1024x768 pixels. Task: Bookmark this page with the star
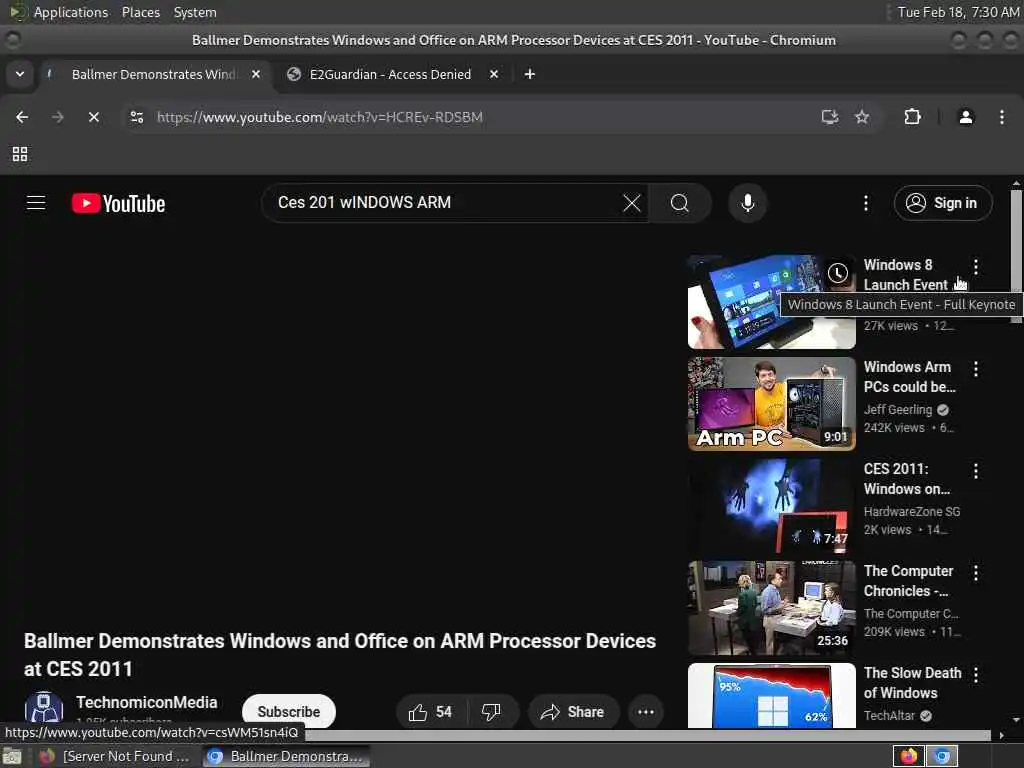click(x=862, y=117)
